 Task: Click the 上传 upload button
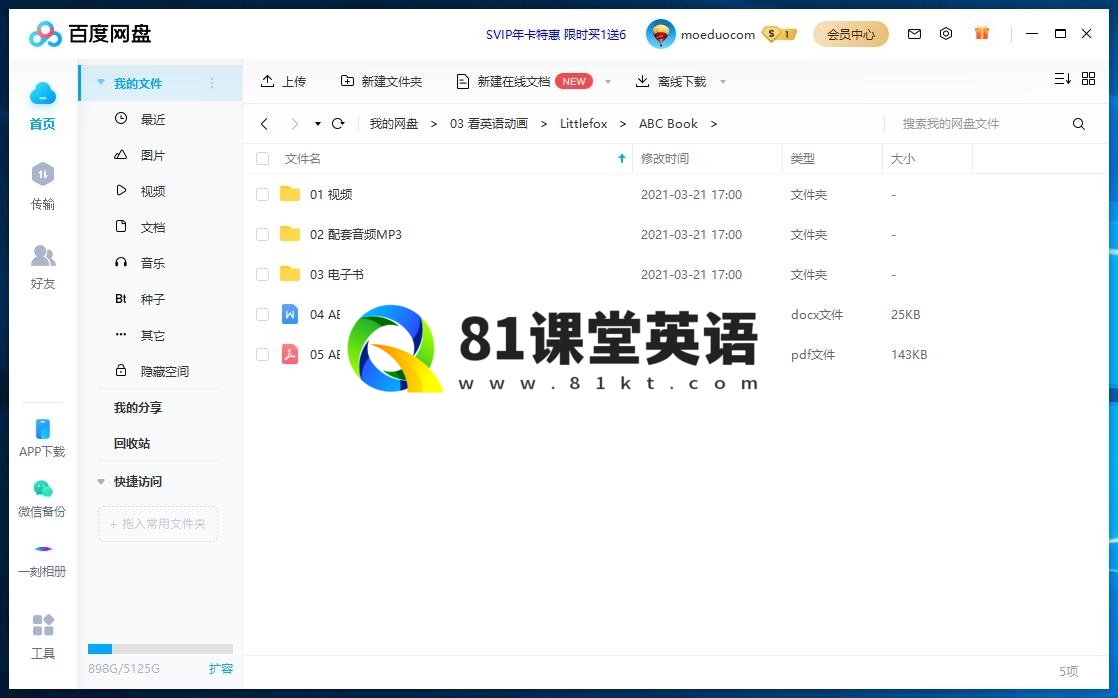(x=283, y=81)
